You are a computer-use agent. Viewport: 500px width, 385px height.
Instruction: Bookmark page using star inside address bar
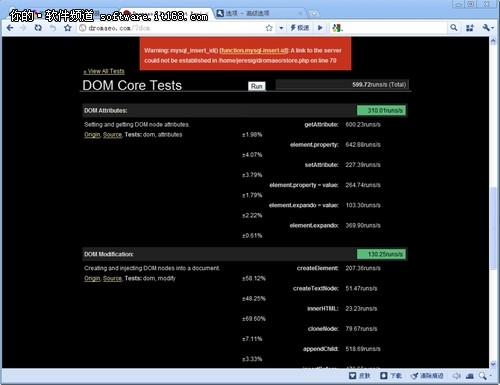(x=269, y=28)
